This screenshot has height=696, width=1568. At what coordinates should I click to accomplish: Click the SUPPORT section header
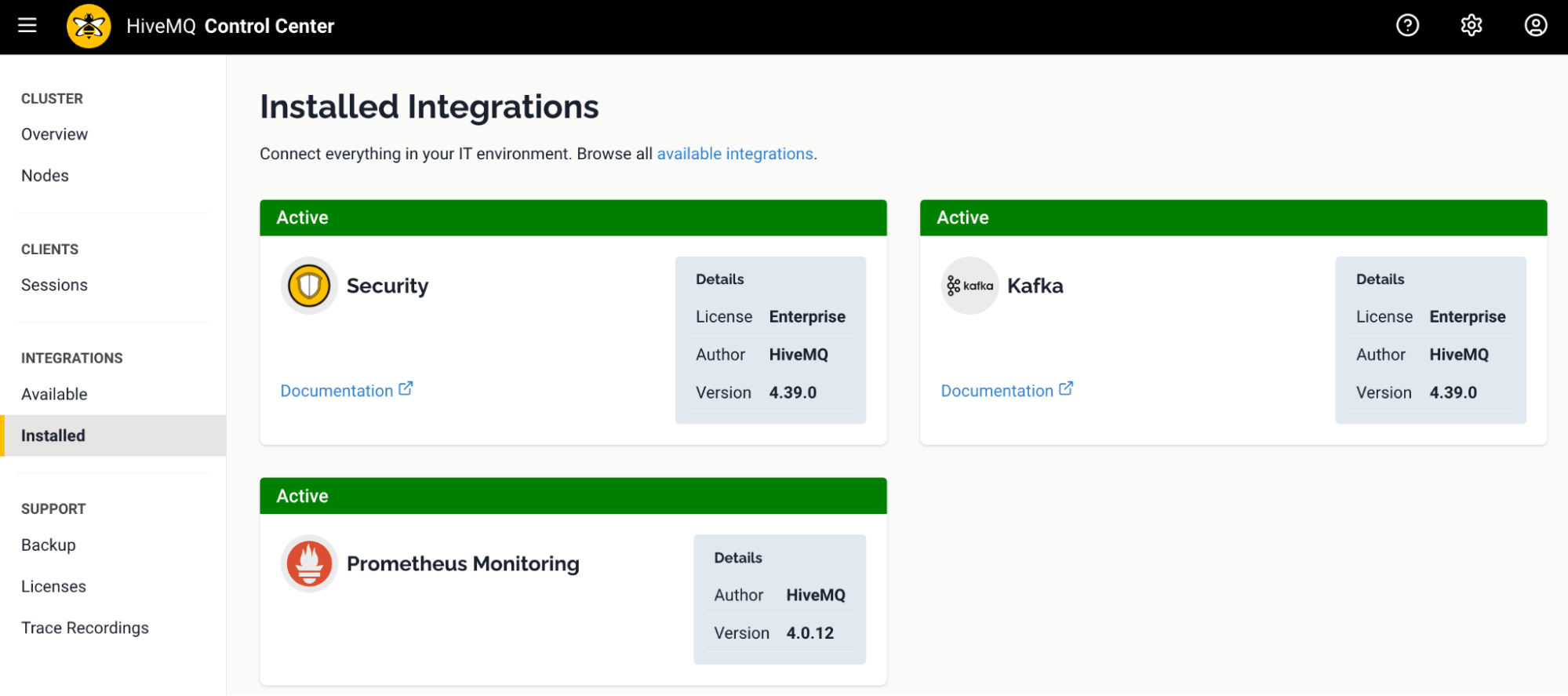(x=53, y=508)
